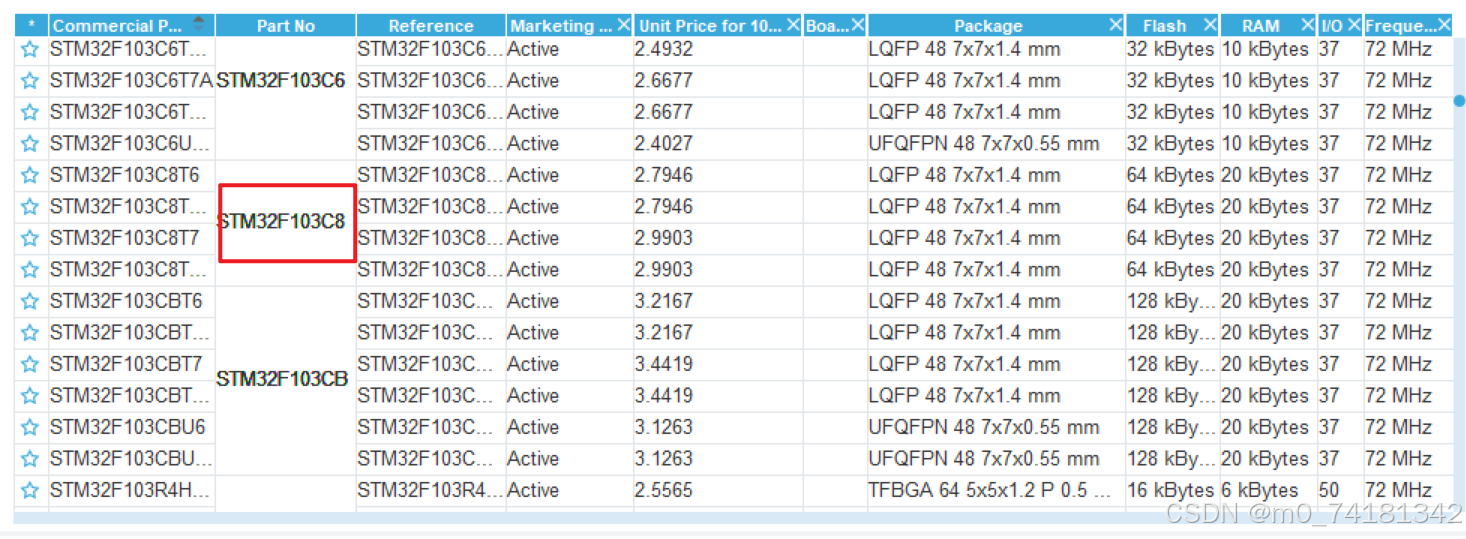Close the Flash column with X icon
Viewport: 1466px width, 539px height.
1210,25
